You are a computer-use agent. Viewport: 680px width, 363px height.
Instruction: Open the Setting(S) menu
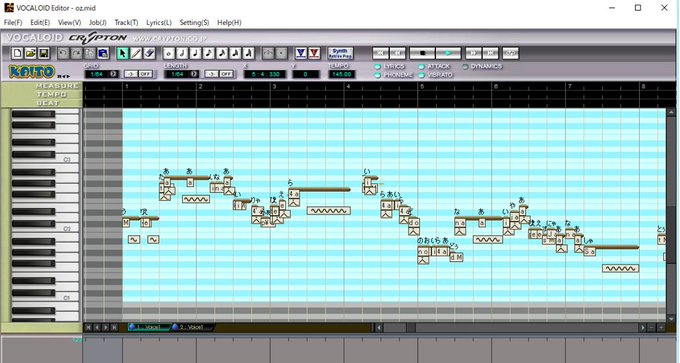pyautogui.click(x=194, y=22)
